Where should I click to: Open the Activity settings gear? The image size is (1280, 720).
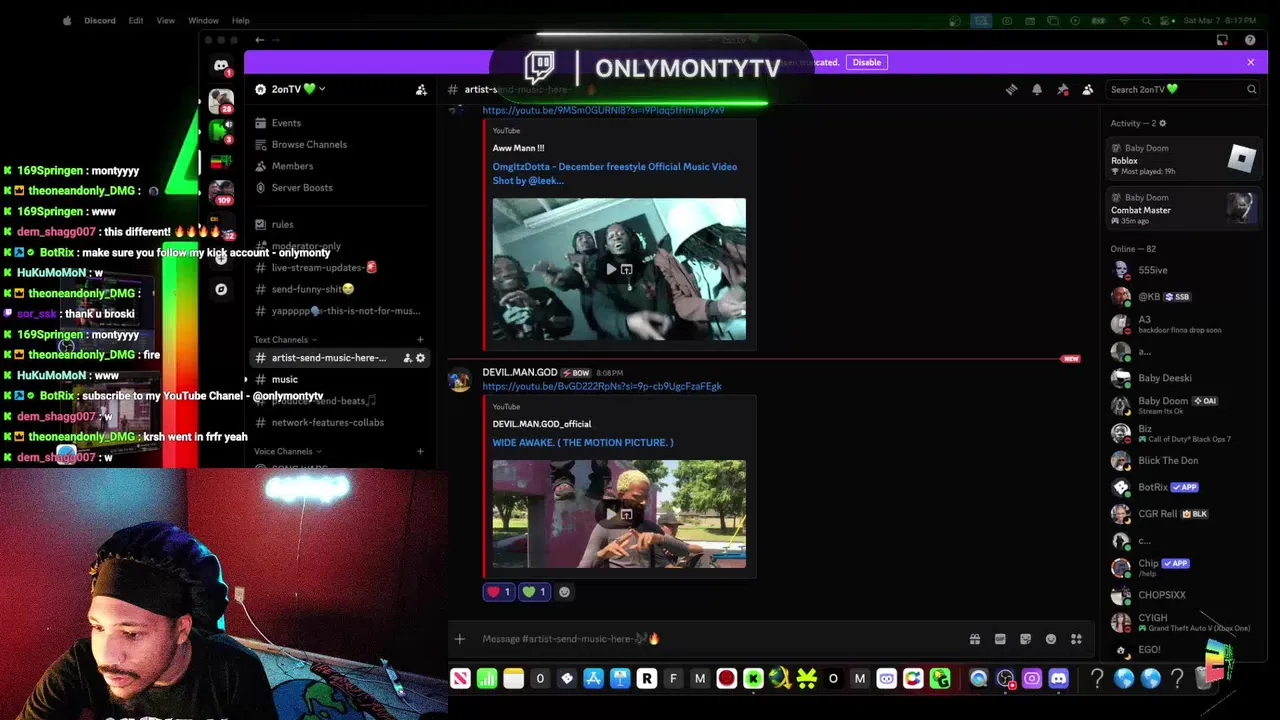(x=1162, y=123)
